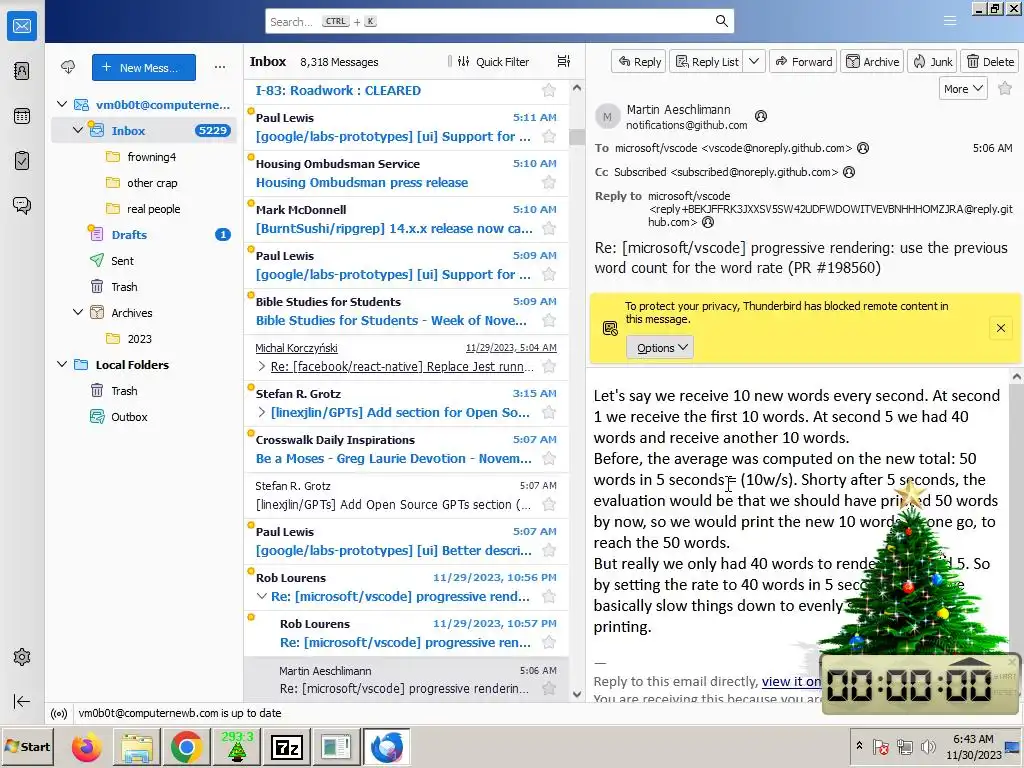Click the contact icon beside vscode@noreply.github.com
This screenshot has width=1024, height=768.
coord(863,148)
